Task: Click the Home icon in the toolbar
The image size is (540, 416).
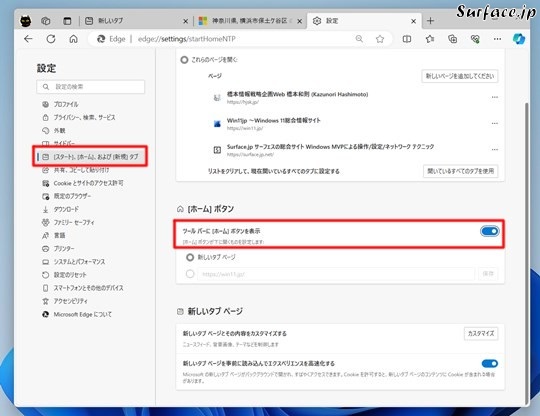Action: 73,39
